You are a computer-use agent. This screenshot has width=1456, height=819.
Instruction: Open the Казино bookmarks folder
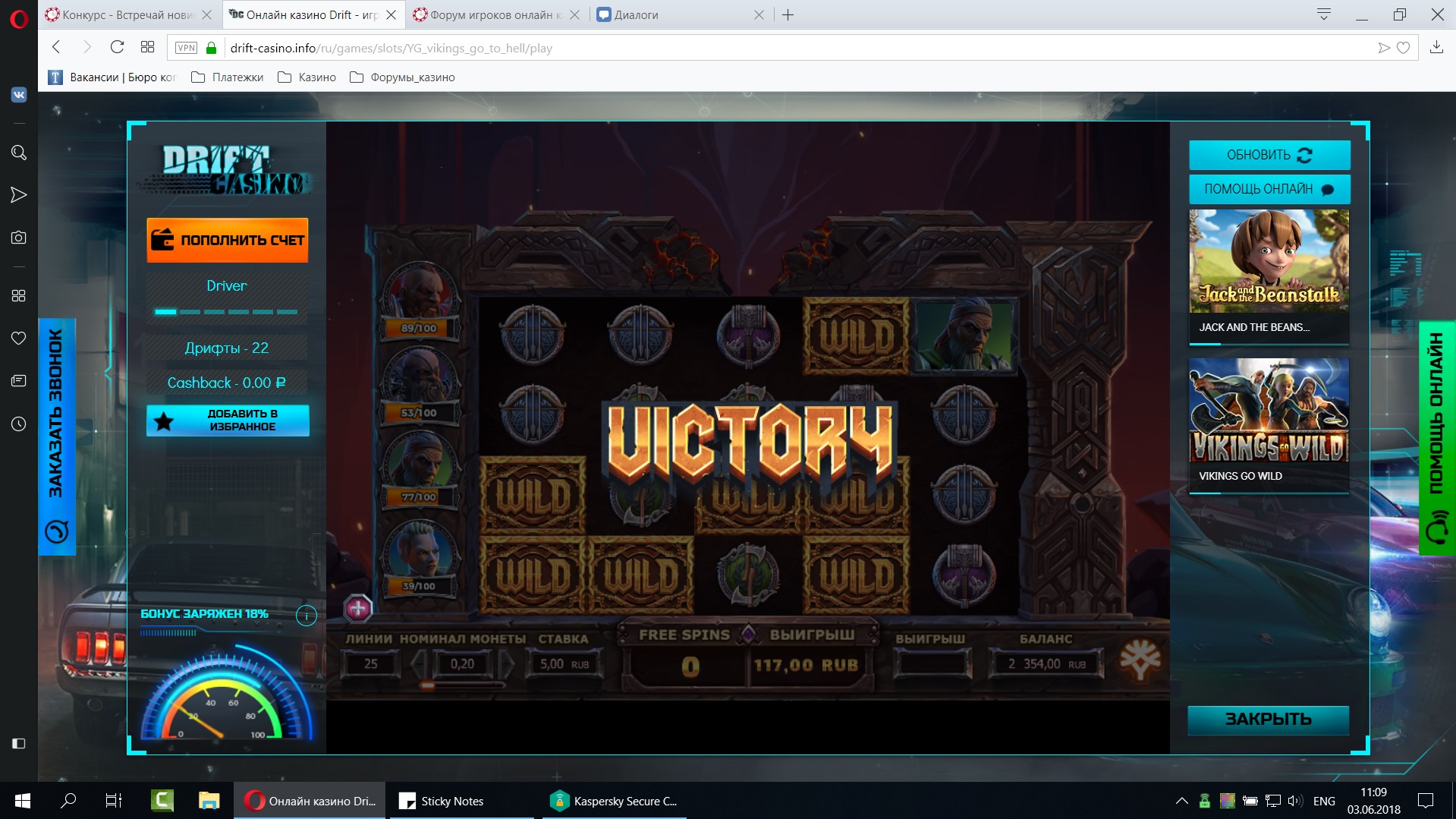307,77
